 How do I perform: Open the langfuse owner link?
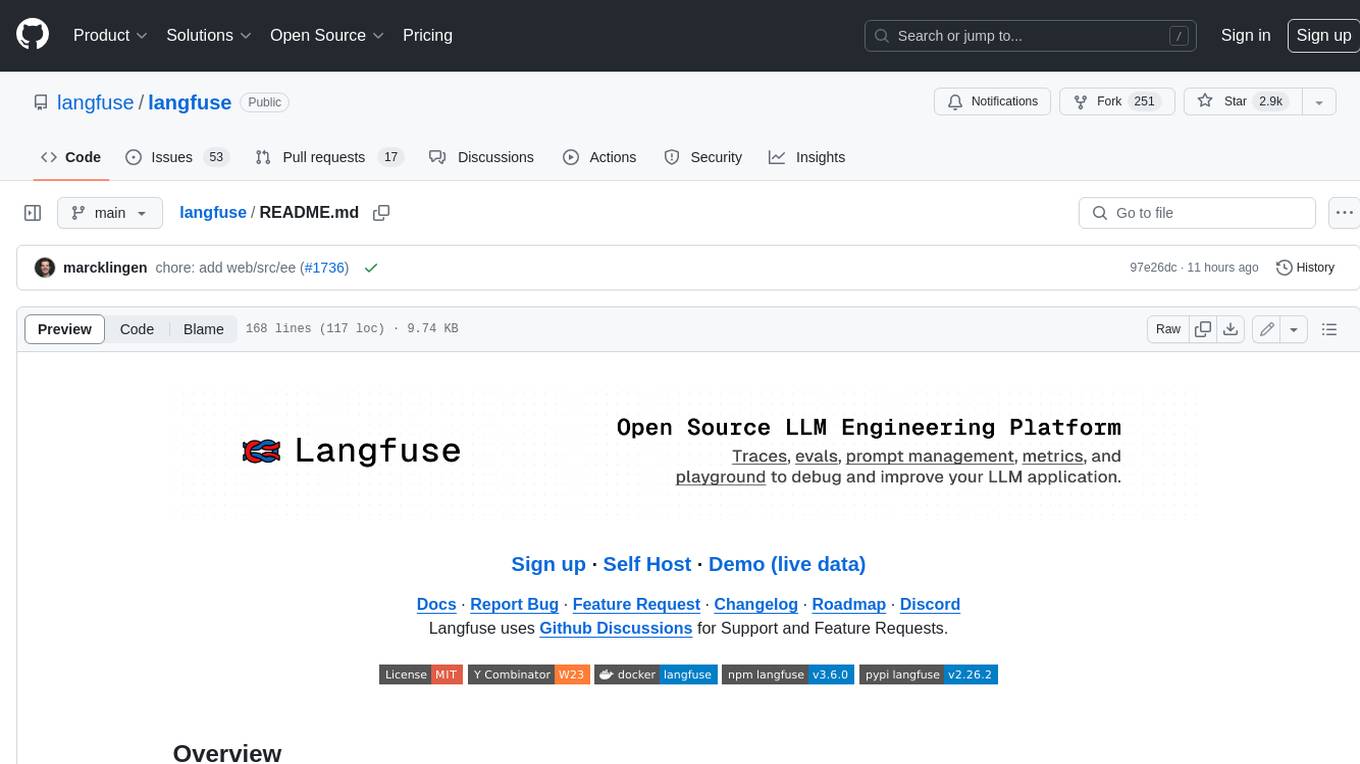pos(95,102)
